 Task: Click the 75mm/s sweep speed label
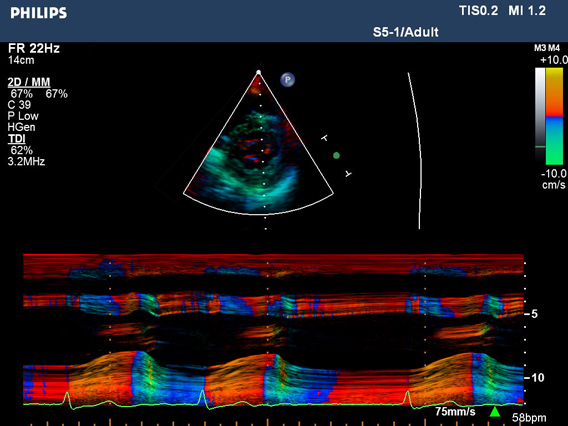455,412
